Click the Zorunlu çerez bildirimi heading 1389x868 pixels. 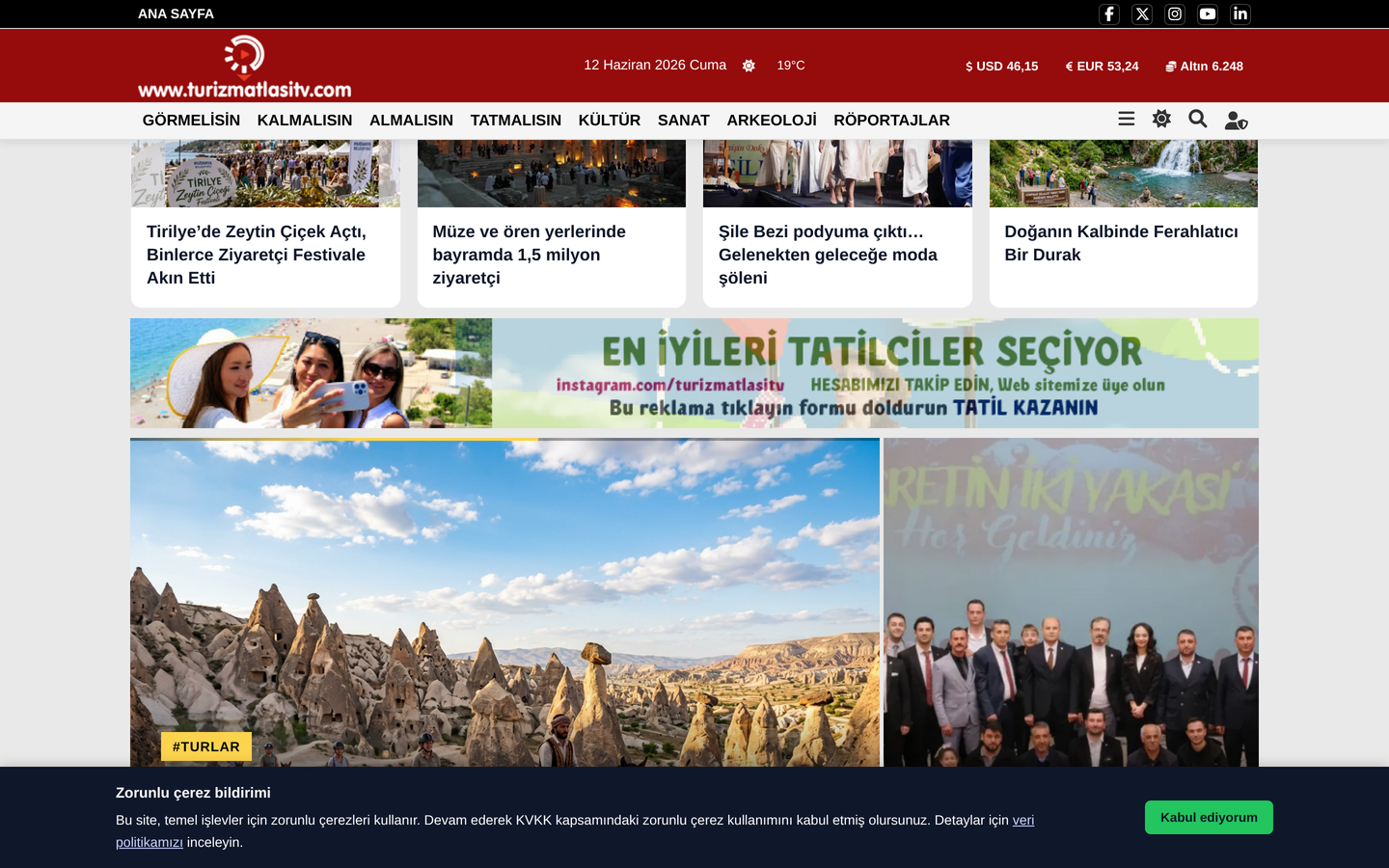tap(193, 793)
